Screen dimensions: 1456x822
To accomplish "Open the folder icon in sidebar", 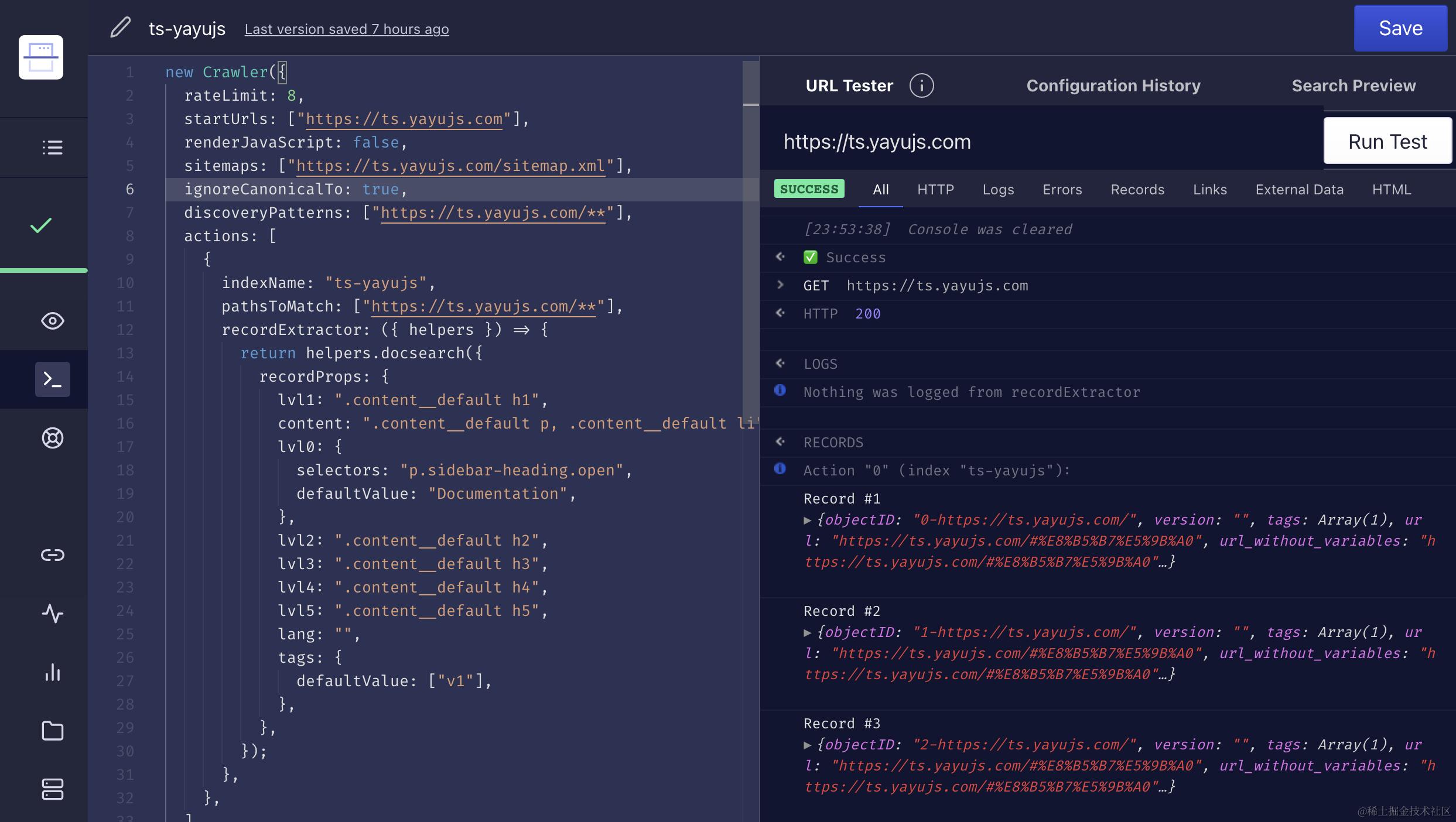I will tap(52, 731).
